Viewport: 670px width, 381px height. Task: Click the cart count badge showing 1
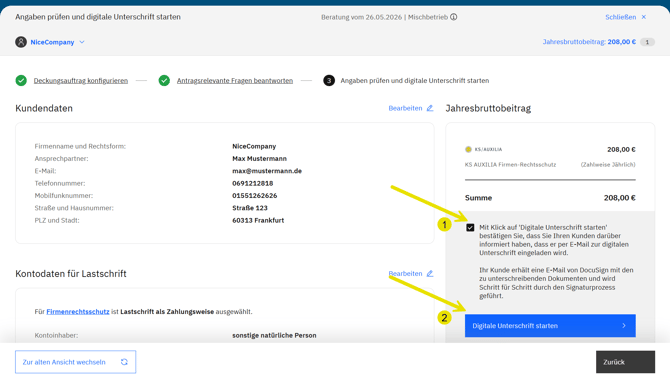pyautogui.click(x=647, y=42)
